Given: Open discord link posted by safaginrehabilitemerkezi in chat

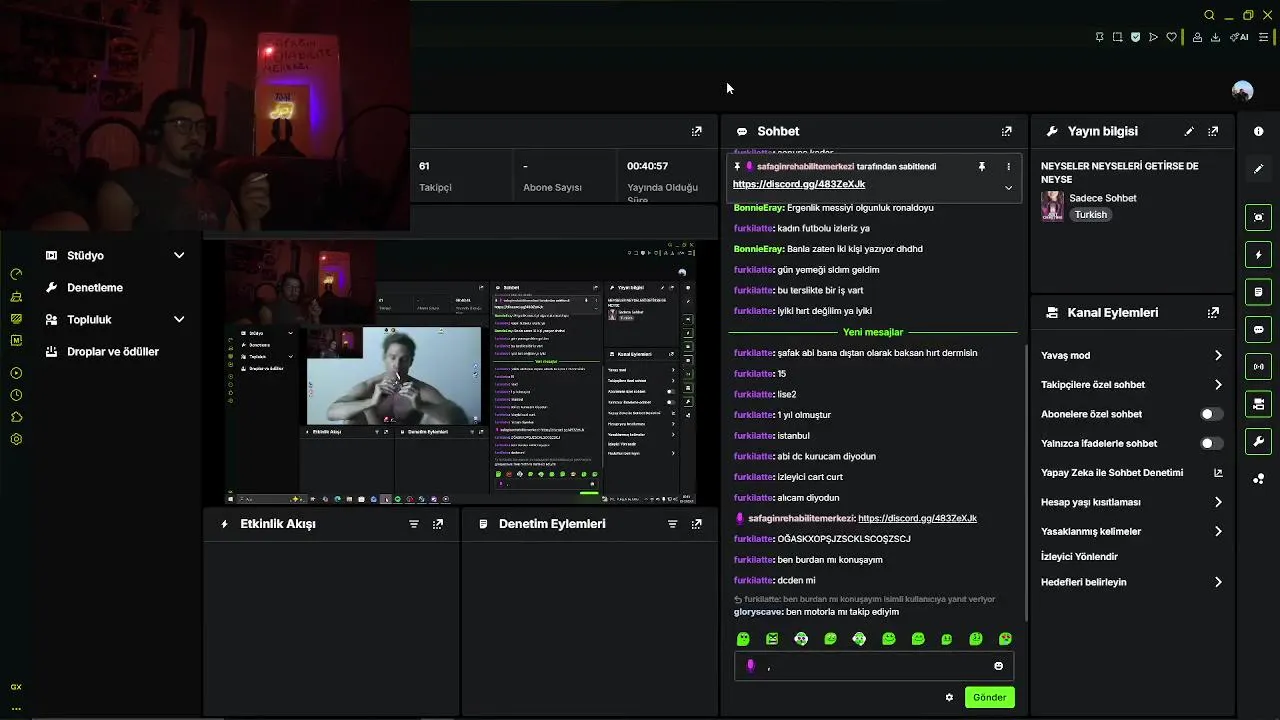Looking at the screenshot, I should coord(917,518).
